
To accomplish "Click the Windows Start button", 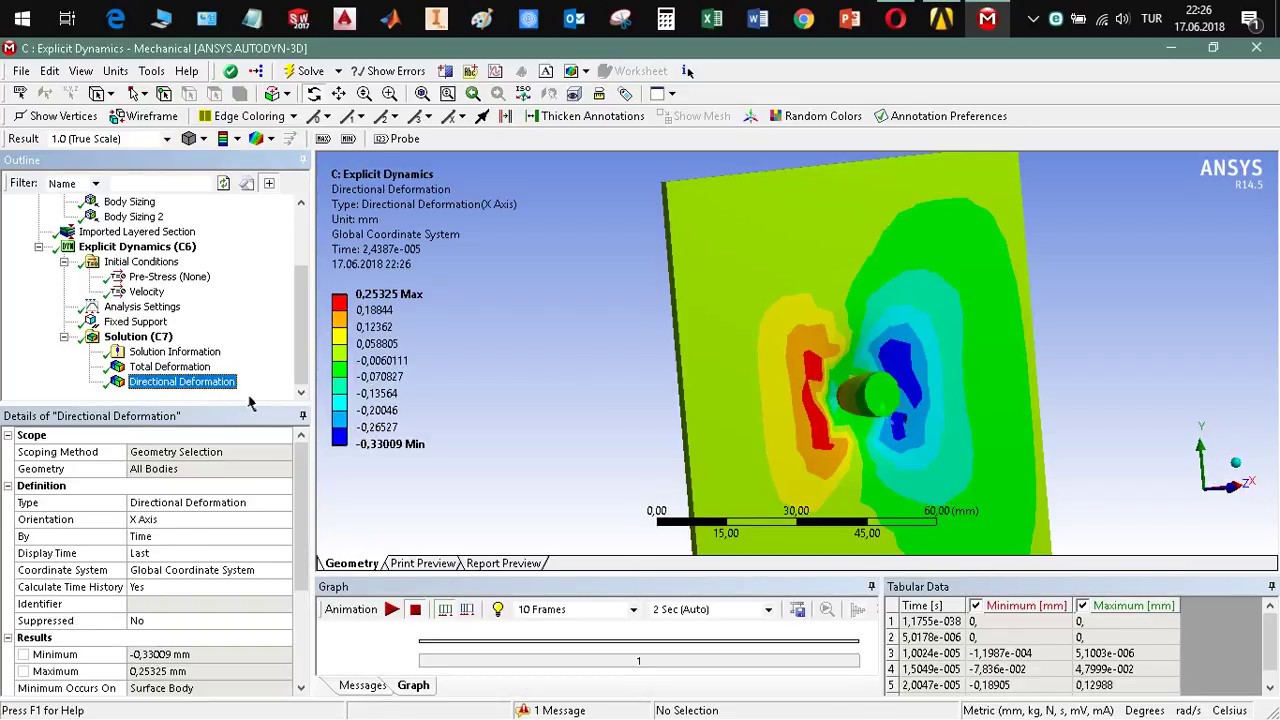I will 22,18.
